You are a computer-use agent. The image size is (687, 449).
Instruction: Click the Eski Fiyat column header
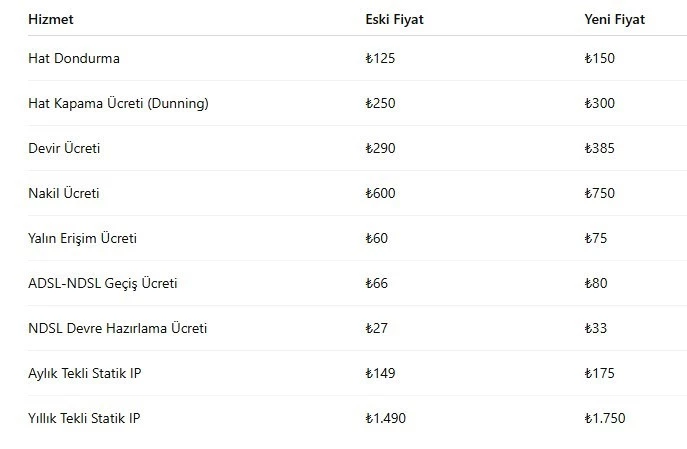tap(394, 19)
